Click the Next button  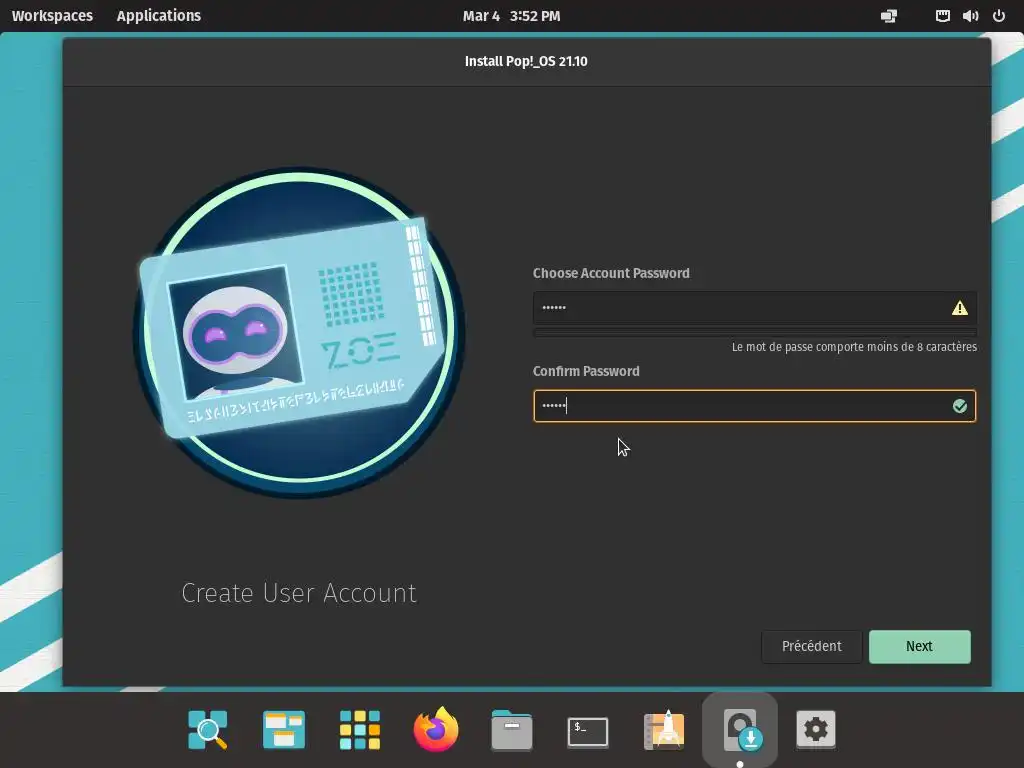(920, 647)
